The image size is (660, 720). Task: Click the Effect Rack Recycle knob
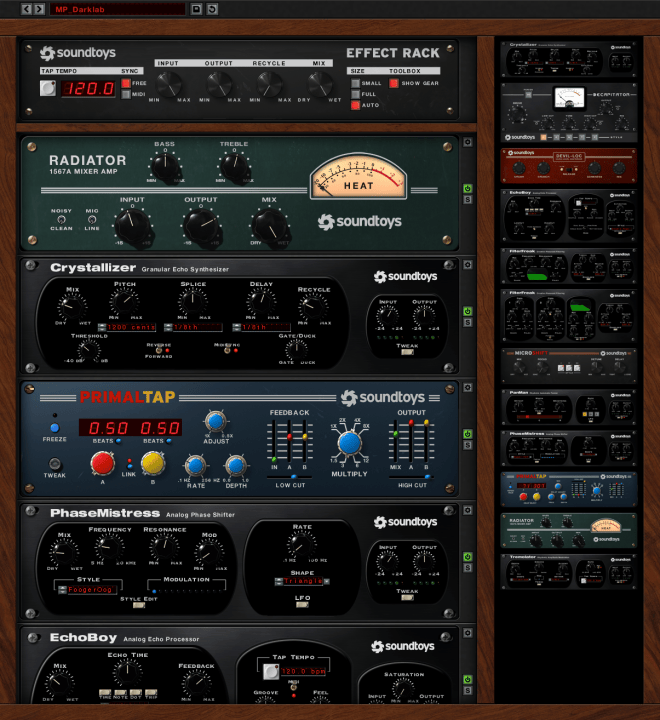click(269, 84)
